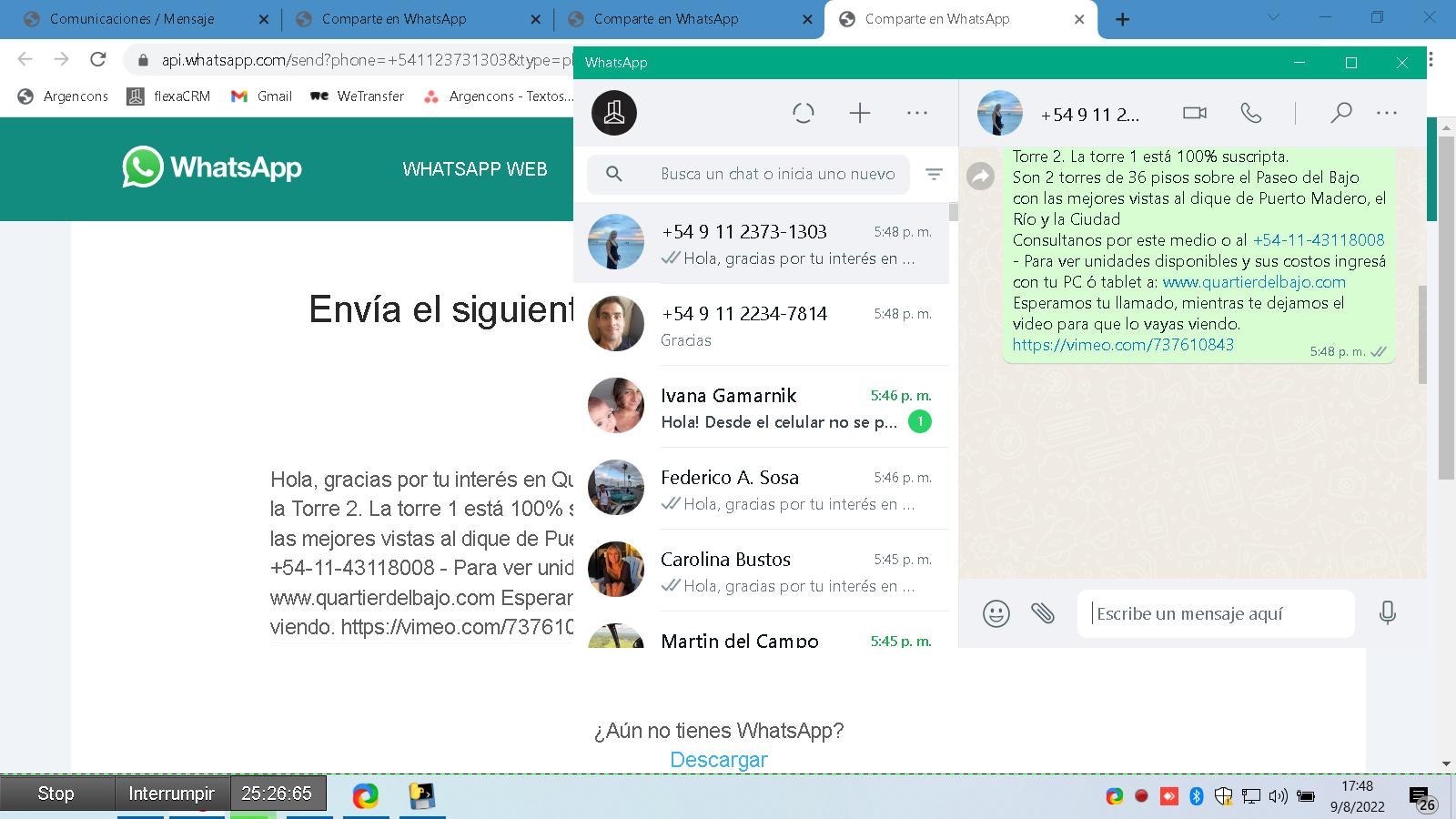Open Carolina Bustos chat
The image size is (1456, 819).
click(761, 571)
